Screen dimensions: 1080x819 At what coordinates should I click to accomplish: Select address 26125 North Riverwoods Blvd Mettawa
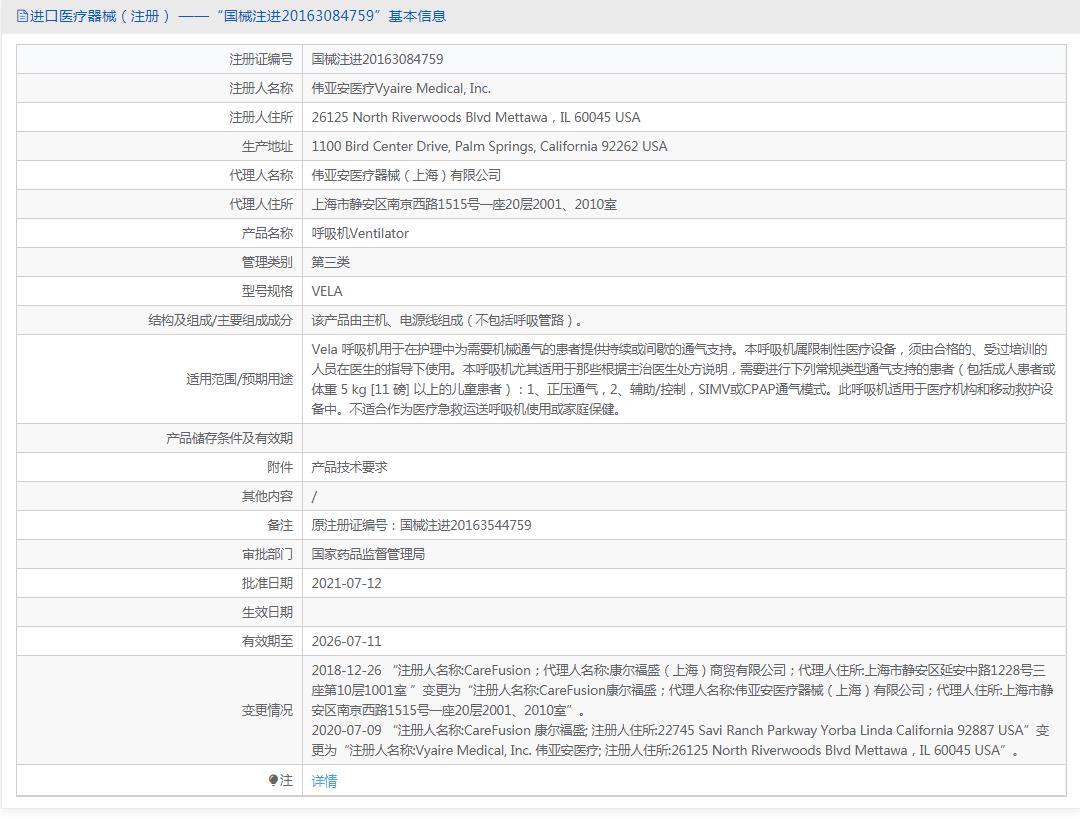(476, 117)
